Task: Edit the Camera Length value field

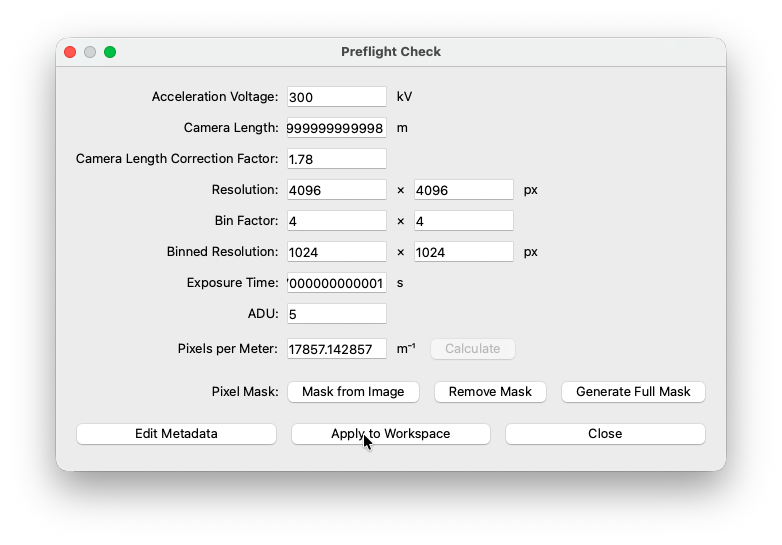Action: (x=337, y=128)
